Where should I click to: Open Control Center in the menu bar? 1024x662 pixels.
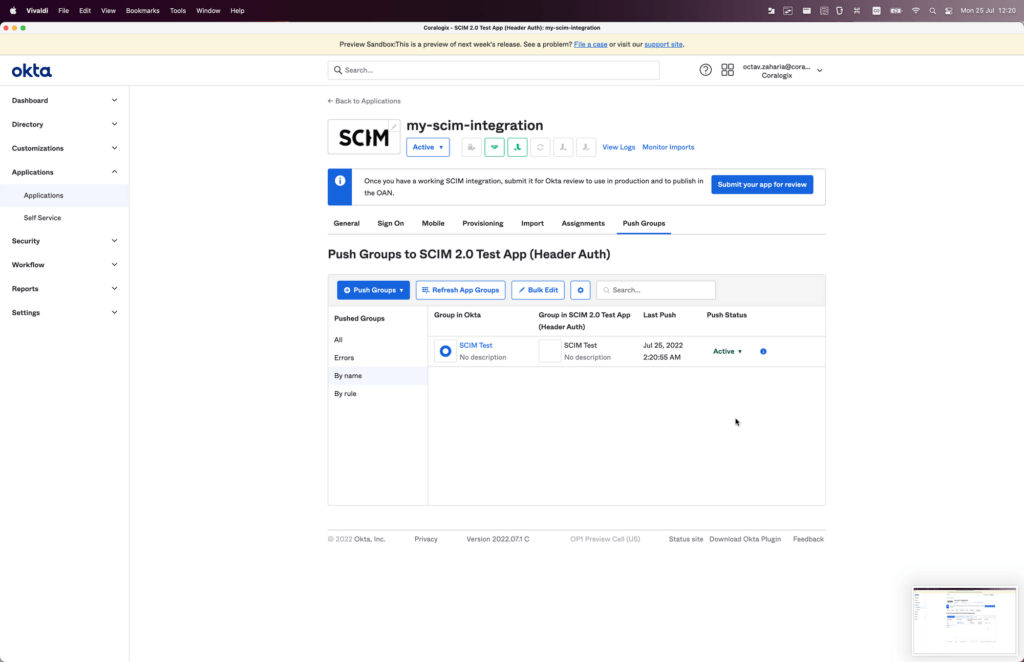(948, 10)
